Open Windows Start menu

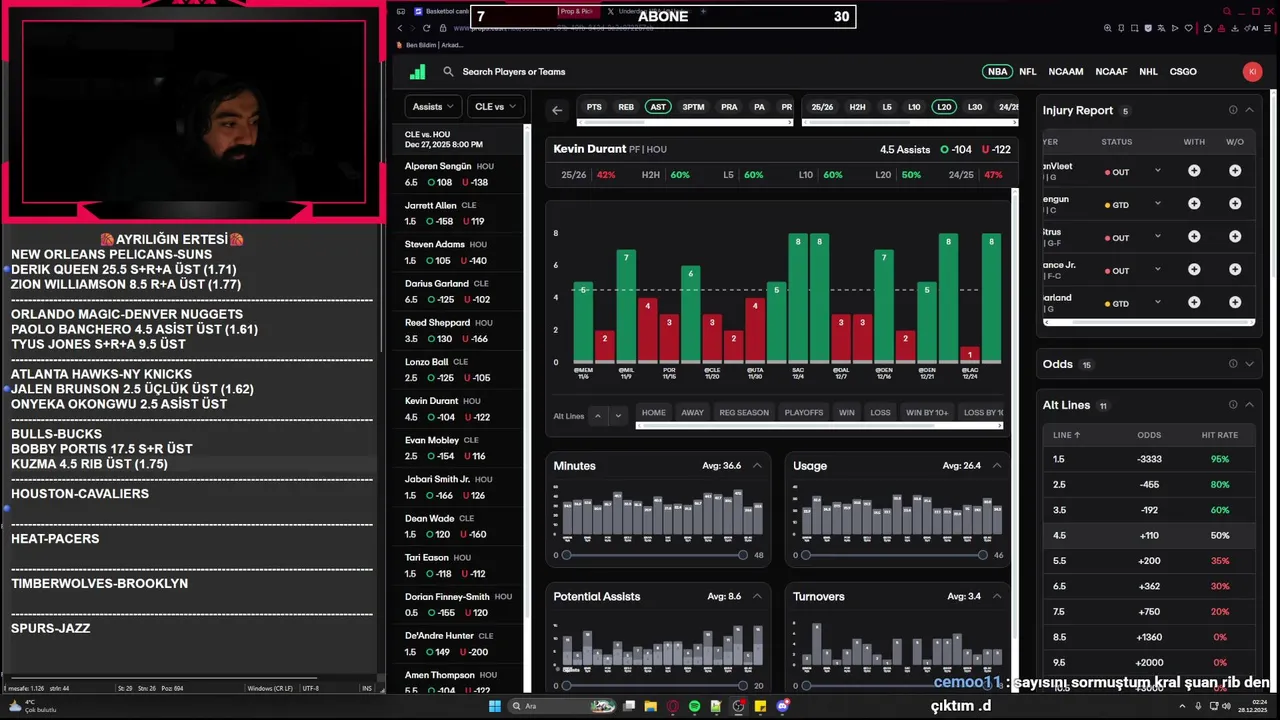pyautogui.click(x=495, y=706)
